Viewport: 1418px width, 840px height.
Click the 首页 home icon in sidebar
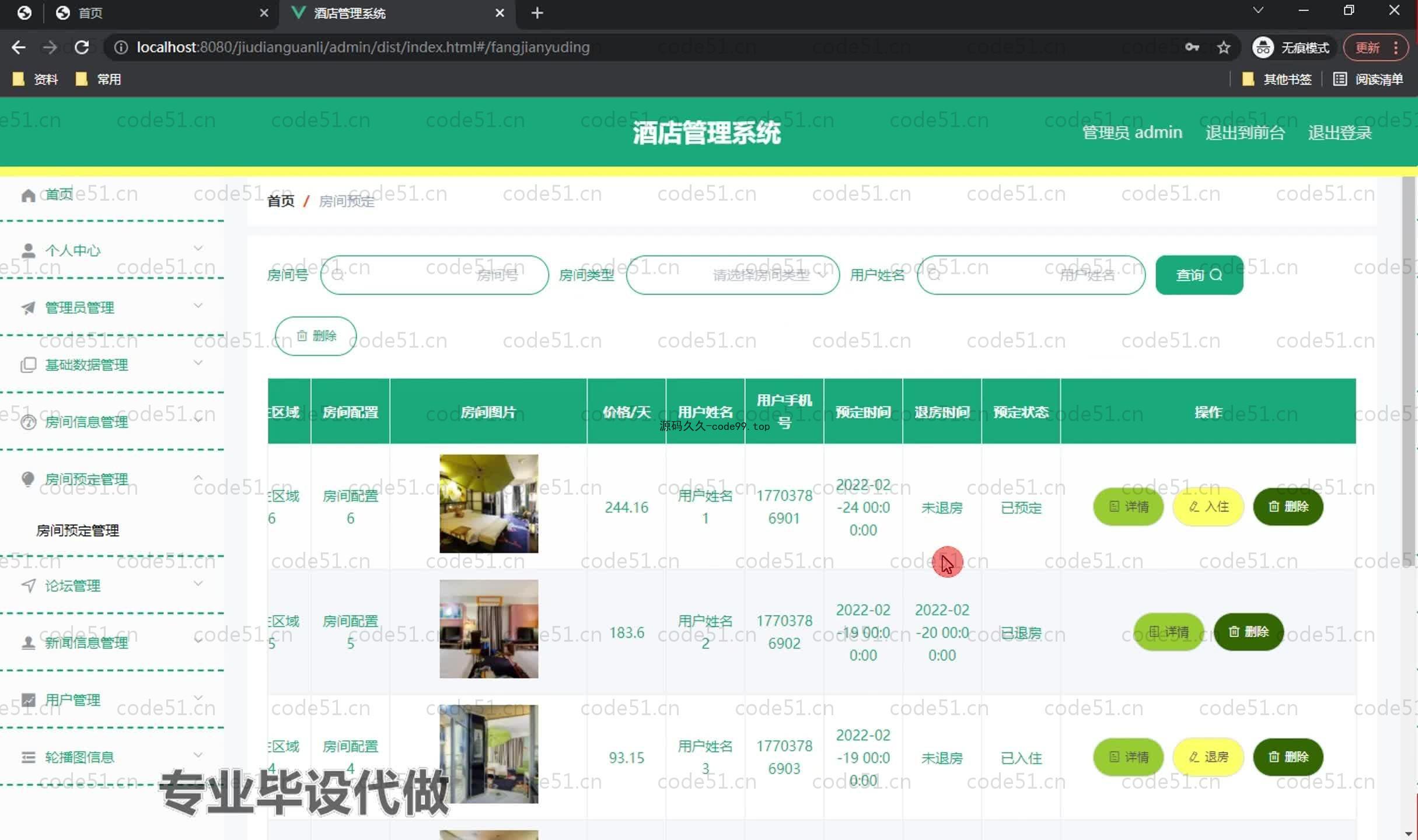coord(28,195)
